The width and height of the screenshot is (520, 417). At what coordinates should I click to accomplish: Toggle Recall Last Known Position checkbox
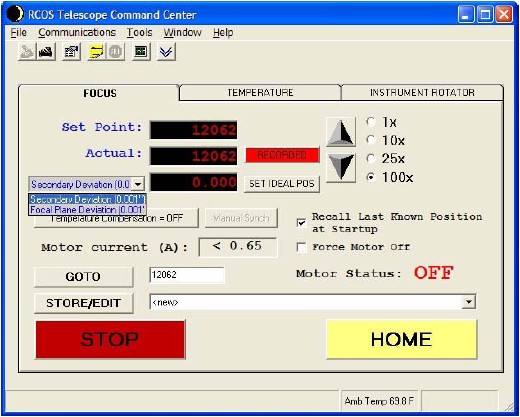pyautogui.click(x=301, y=222)
